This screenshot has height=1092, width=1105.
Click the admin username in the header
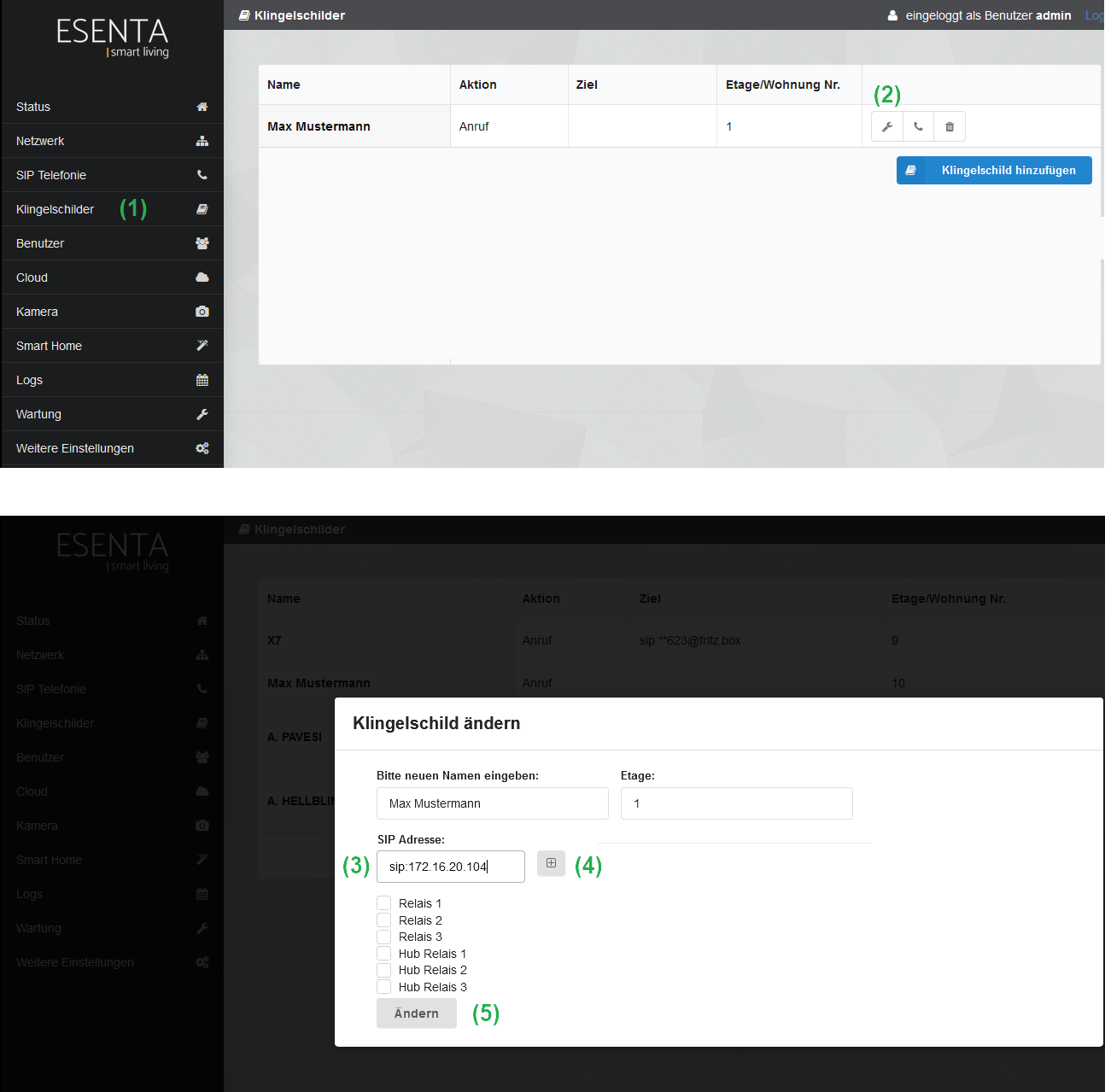(1054, 15)
